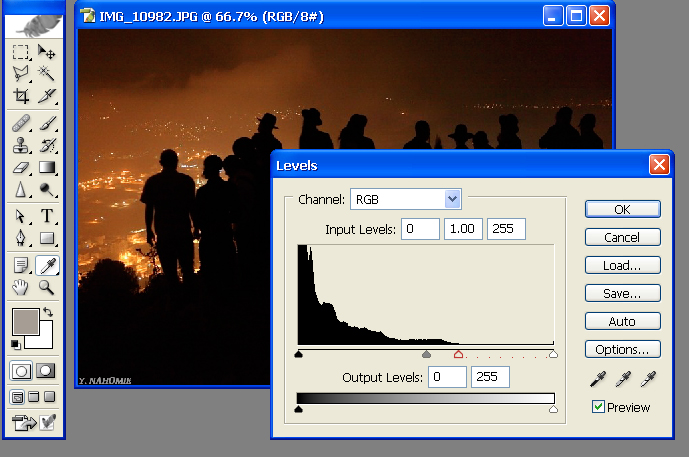Switch to Quick Mask mode
Screen dimensions: 689x457
[x=46, y=371]
